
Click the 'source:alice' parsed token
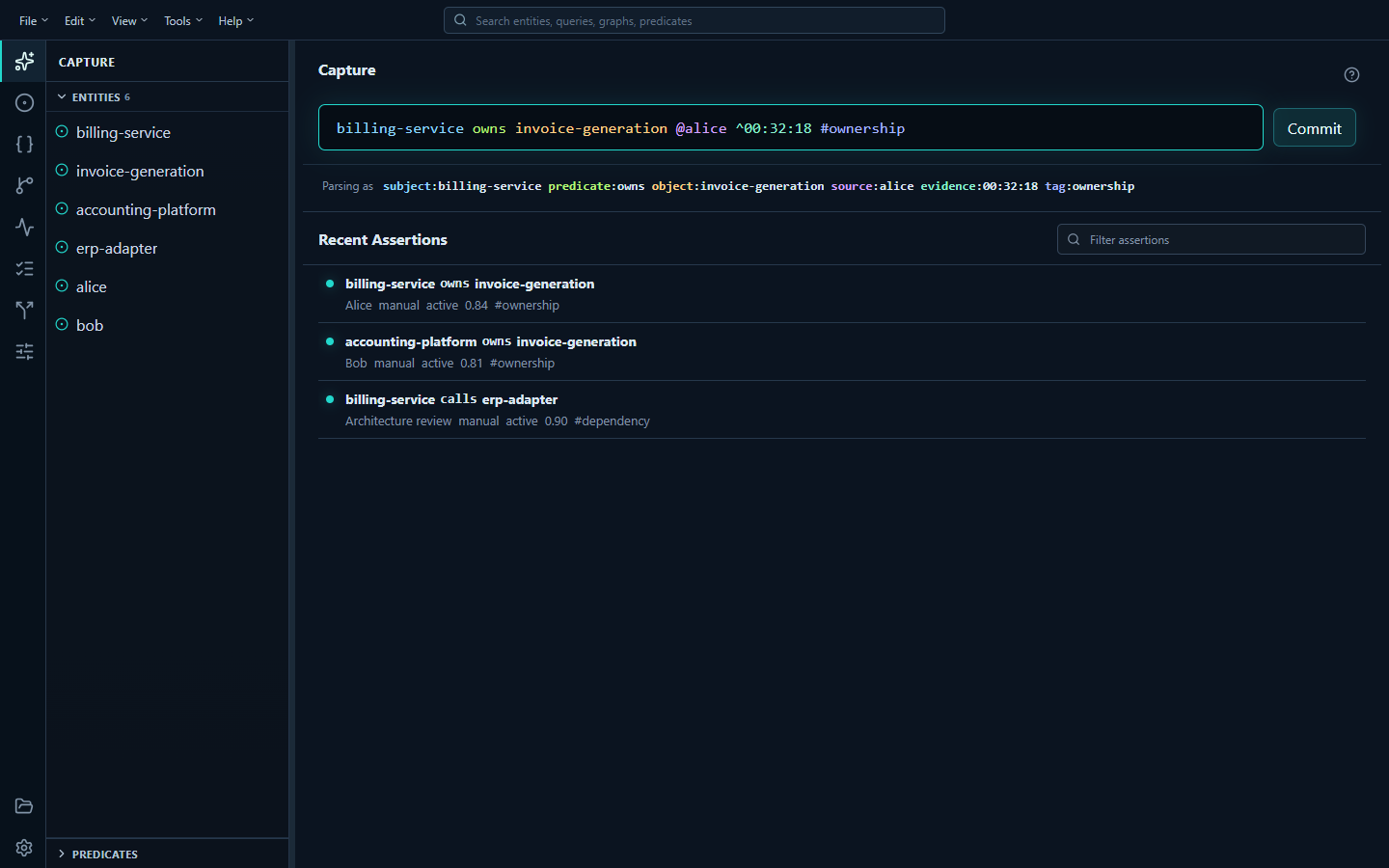click(x=872, y=186)
